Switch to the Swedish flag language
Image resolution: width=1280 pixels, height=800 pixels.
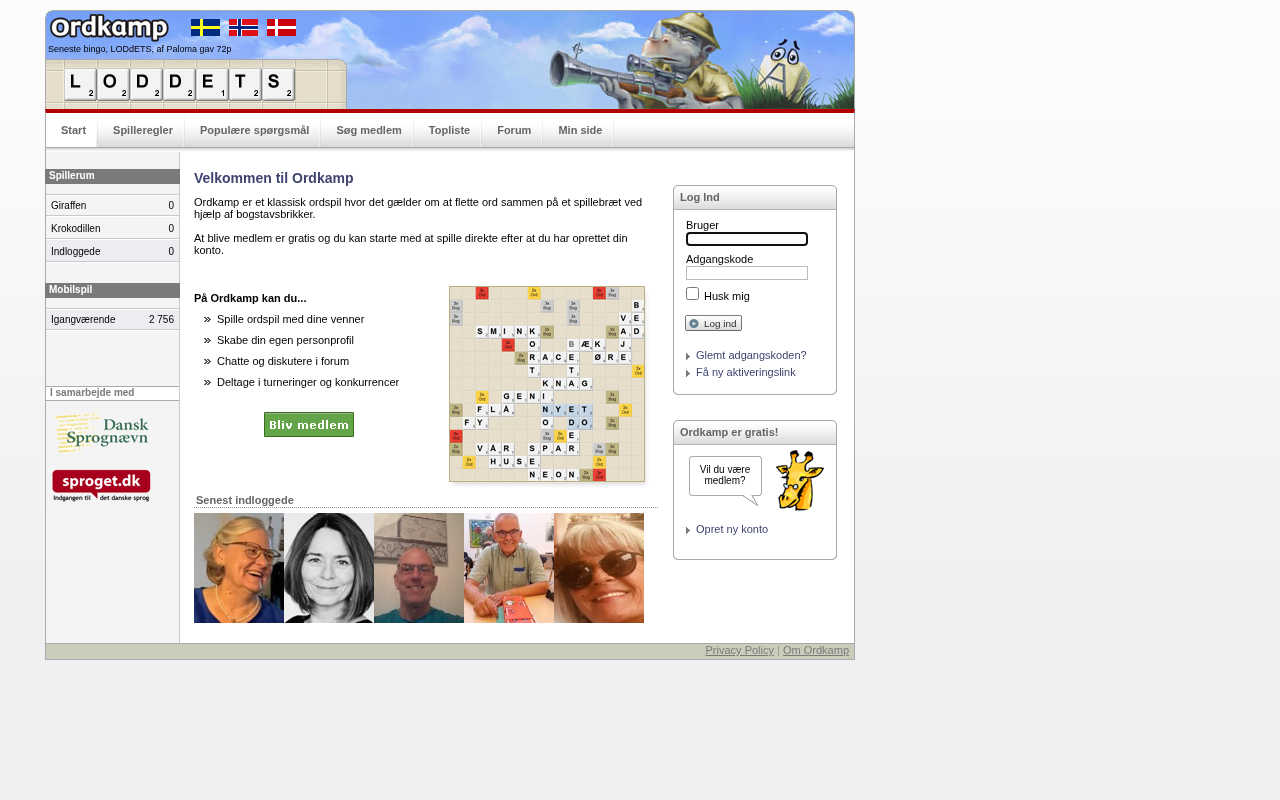tap(205, 28)
